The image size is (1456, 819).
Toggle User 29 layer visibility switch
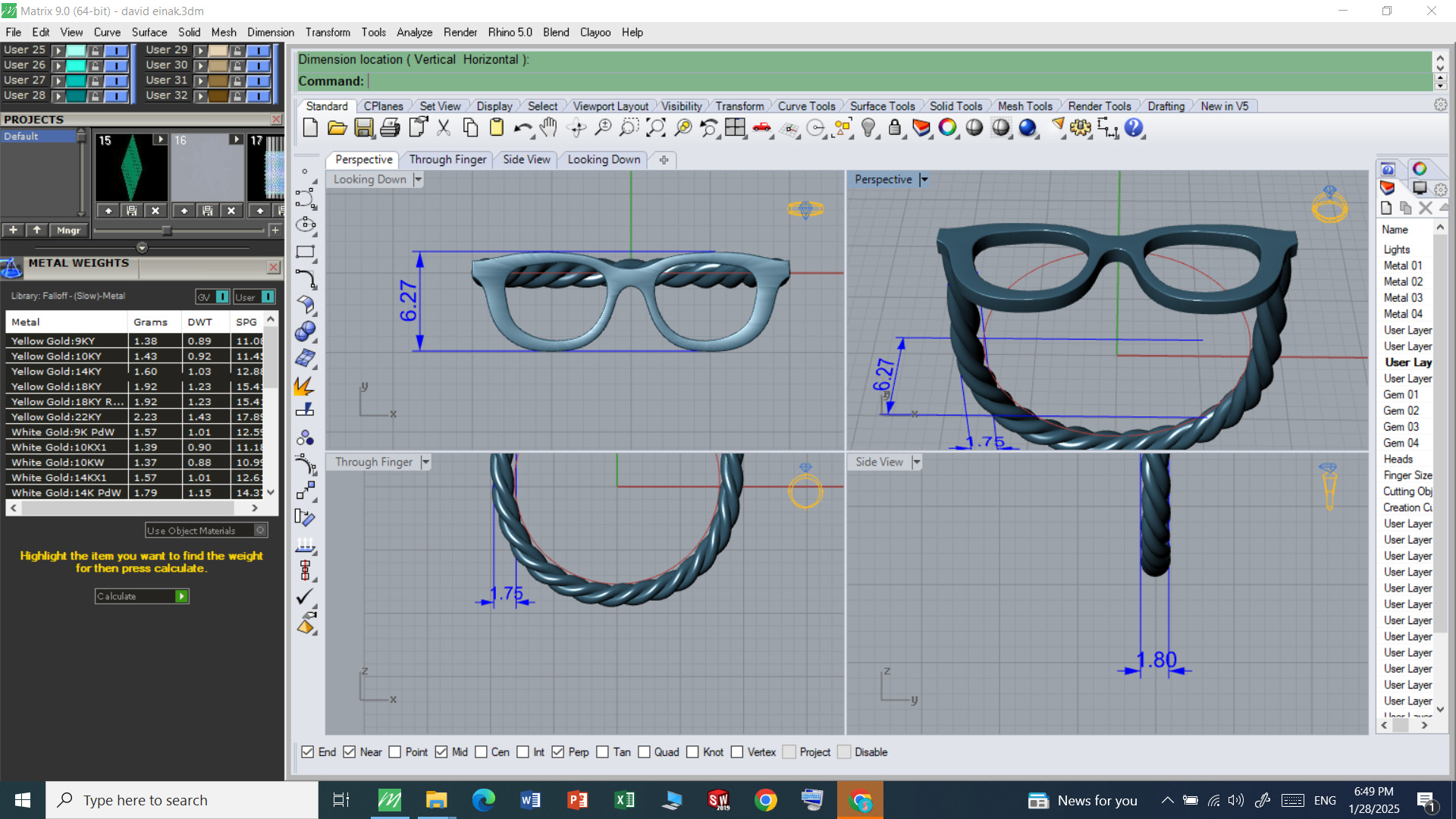point(259,50)
